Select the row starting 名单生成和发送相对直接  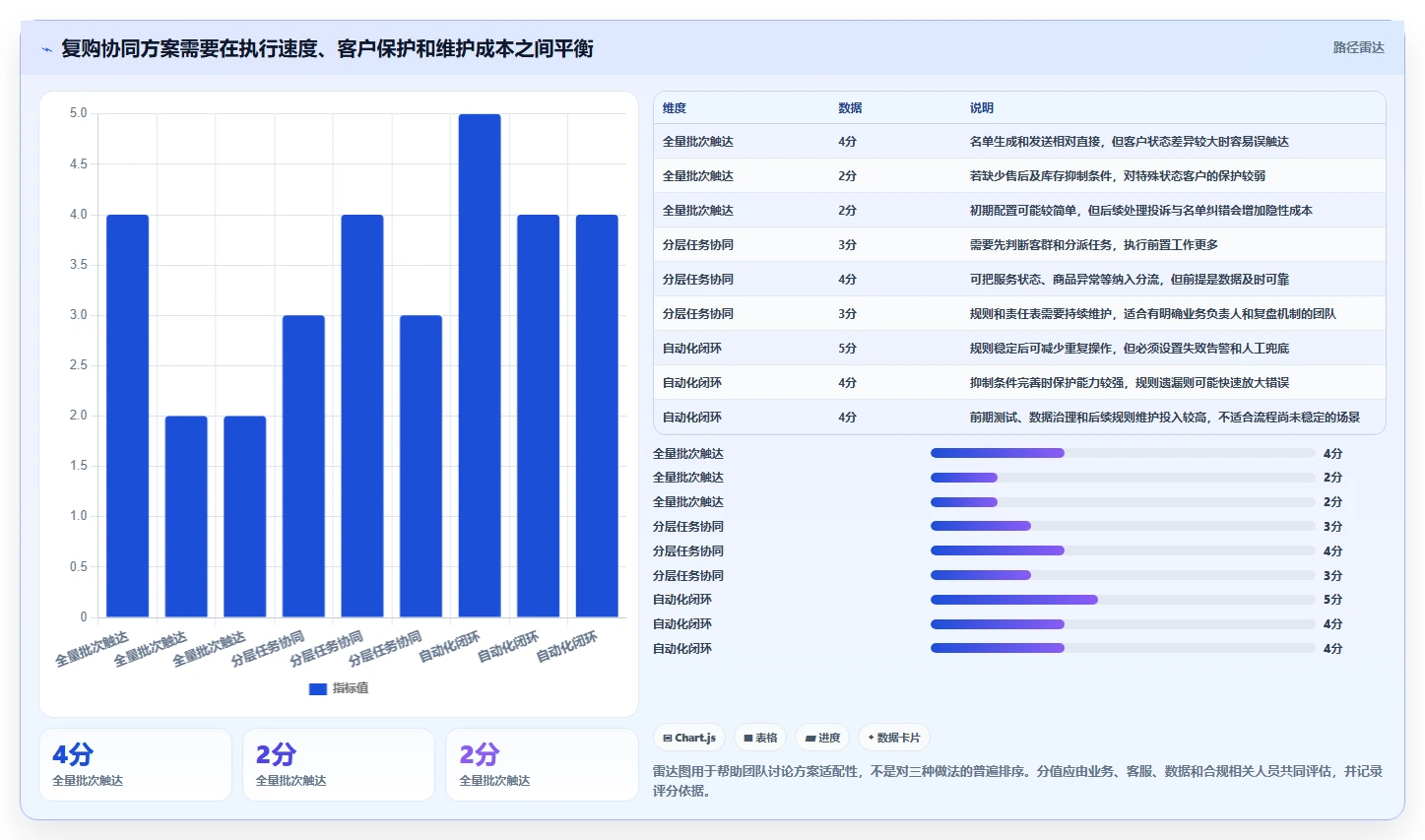[1019, 142]
